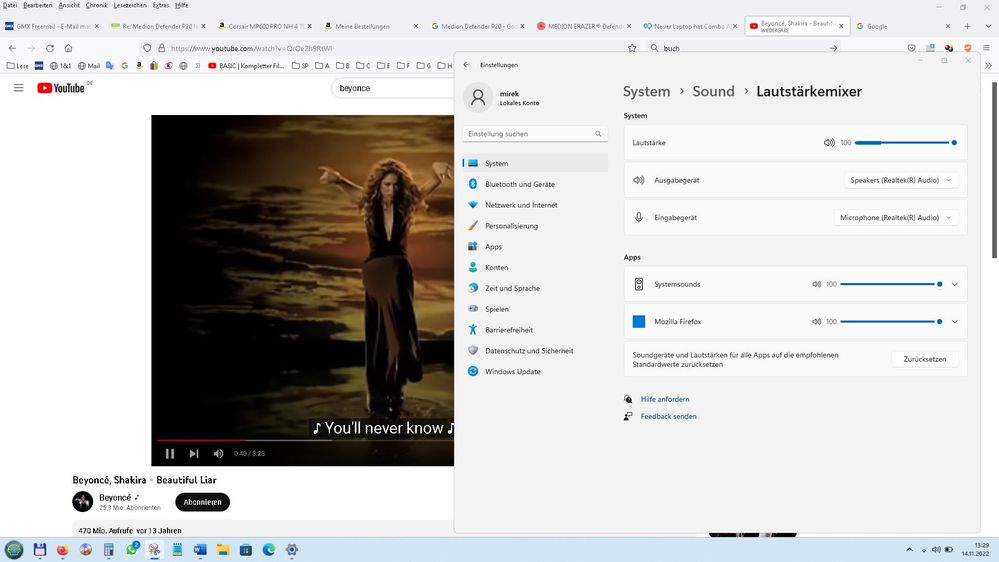This screenshot has width=999, height=562.
Task: Open the YouTube hamburger menu
Action: coord(18,88)
